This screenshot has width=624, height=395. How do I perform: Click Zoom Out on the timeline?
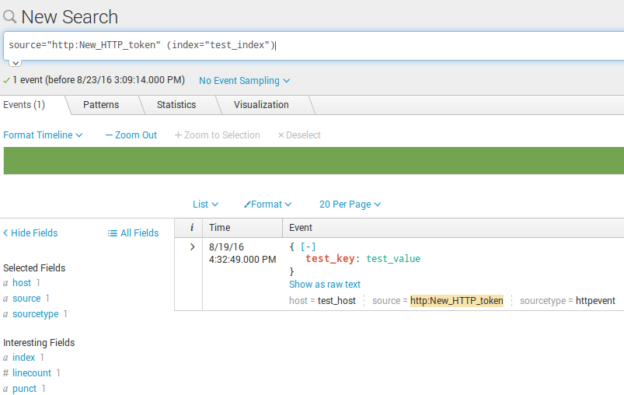131,135
